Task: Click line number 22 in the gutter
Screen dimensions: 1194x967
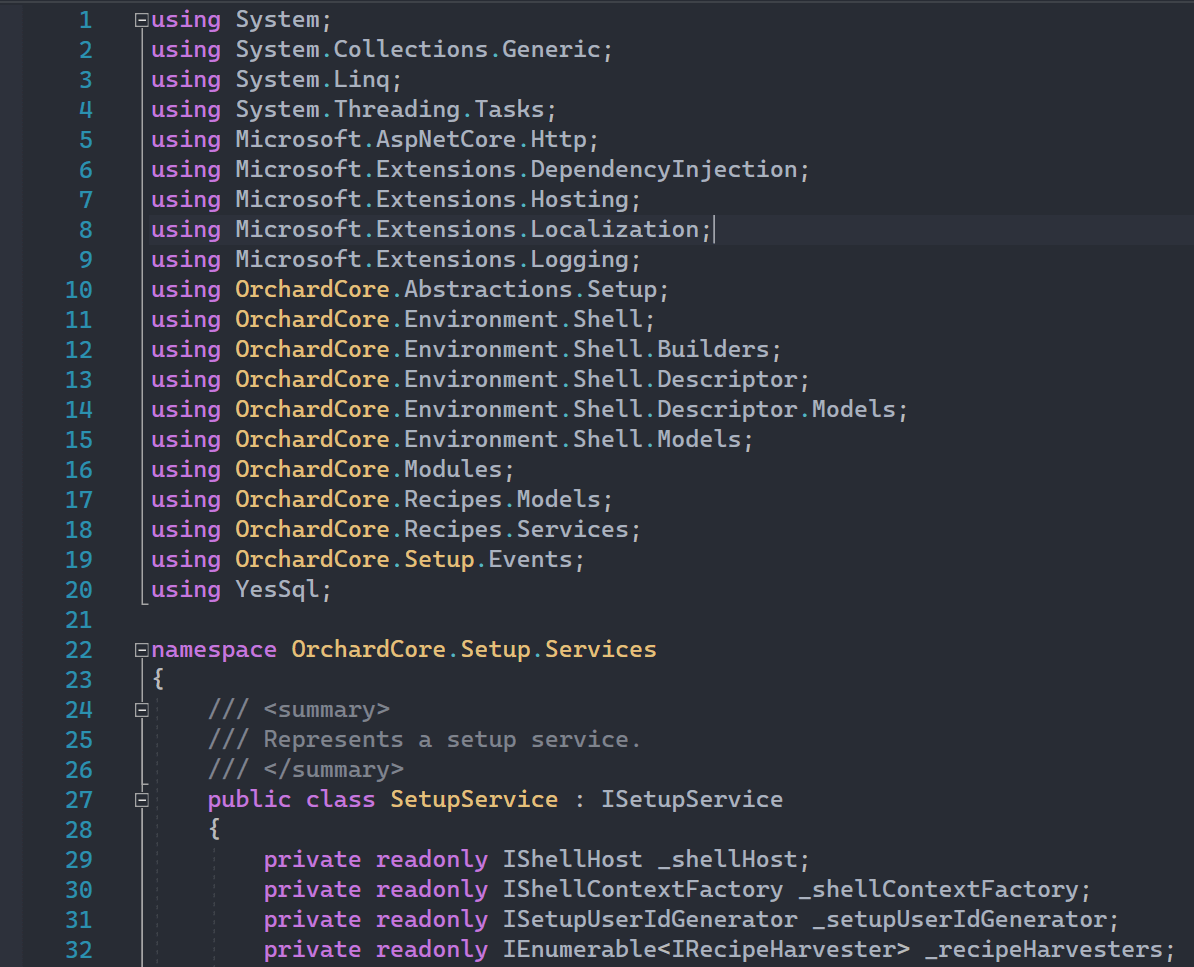Action: coord(79,650)
